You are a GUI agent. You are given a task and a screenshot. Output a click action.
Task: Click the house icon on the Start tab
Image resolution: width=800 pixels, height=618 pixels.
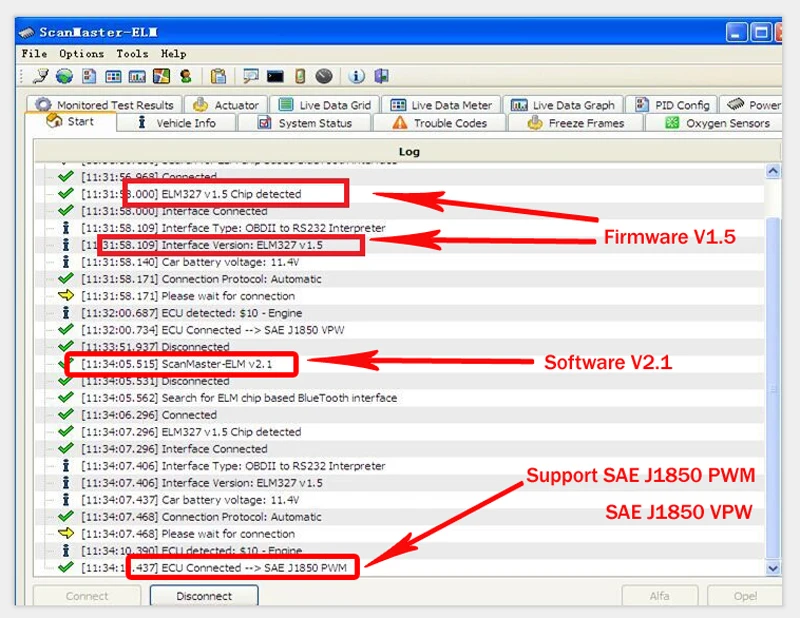pos(54,121)
